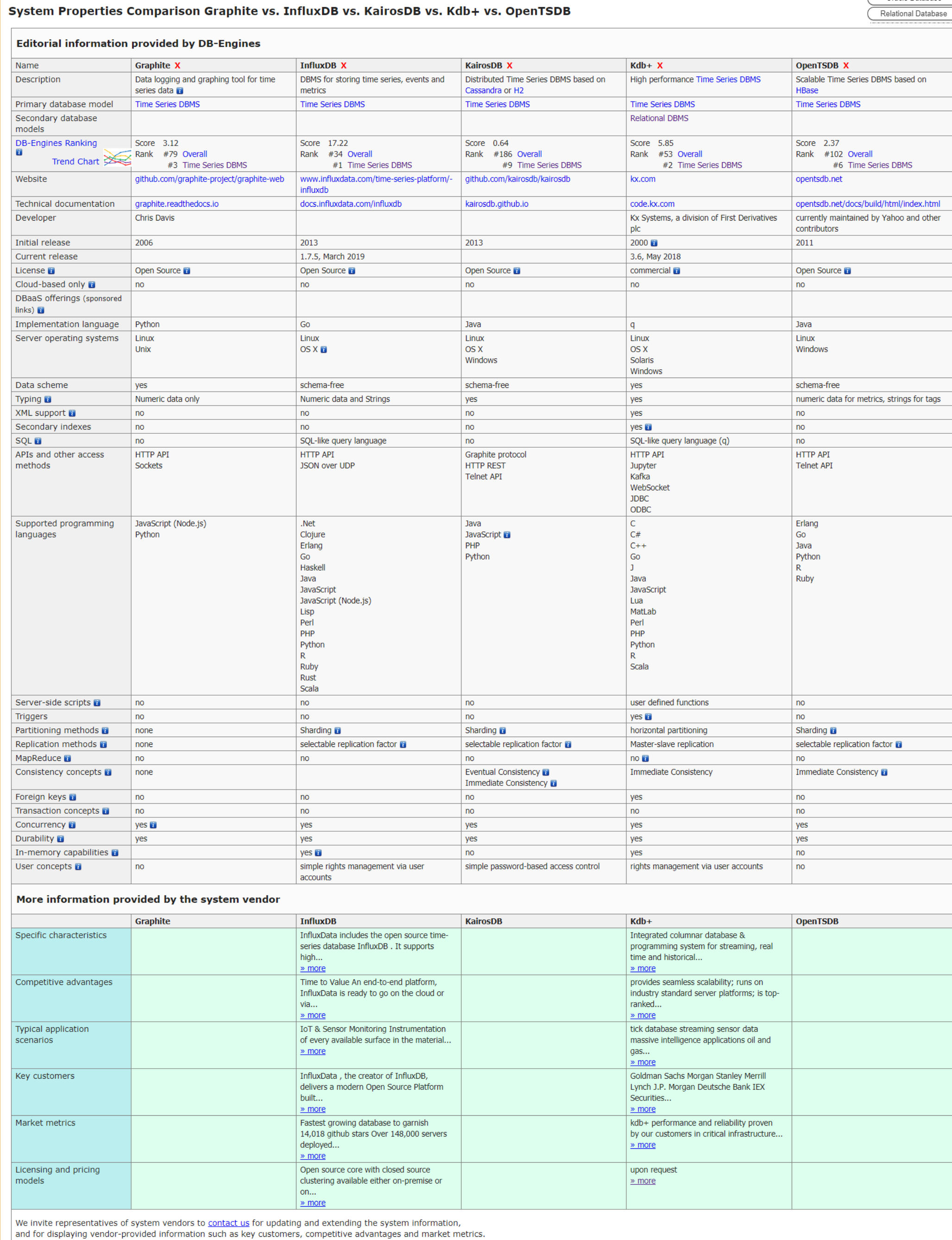Open the graphite.readthedocs.io documentation link
Screen dimensions: 952x1240
pos(177,203)
